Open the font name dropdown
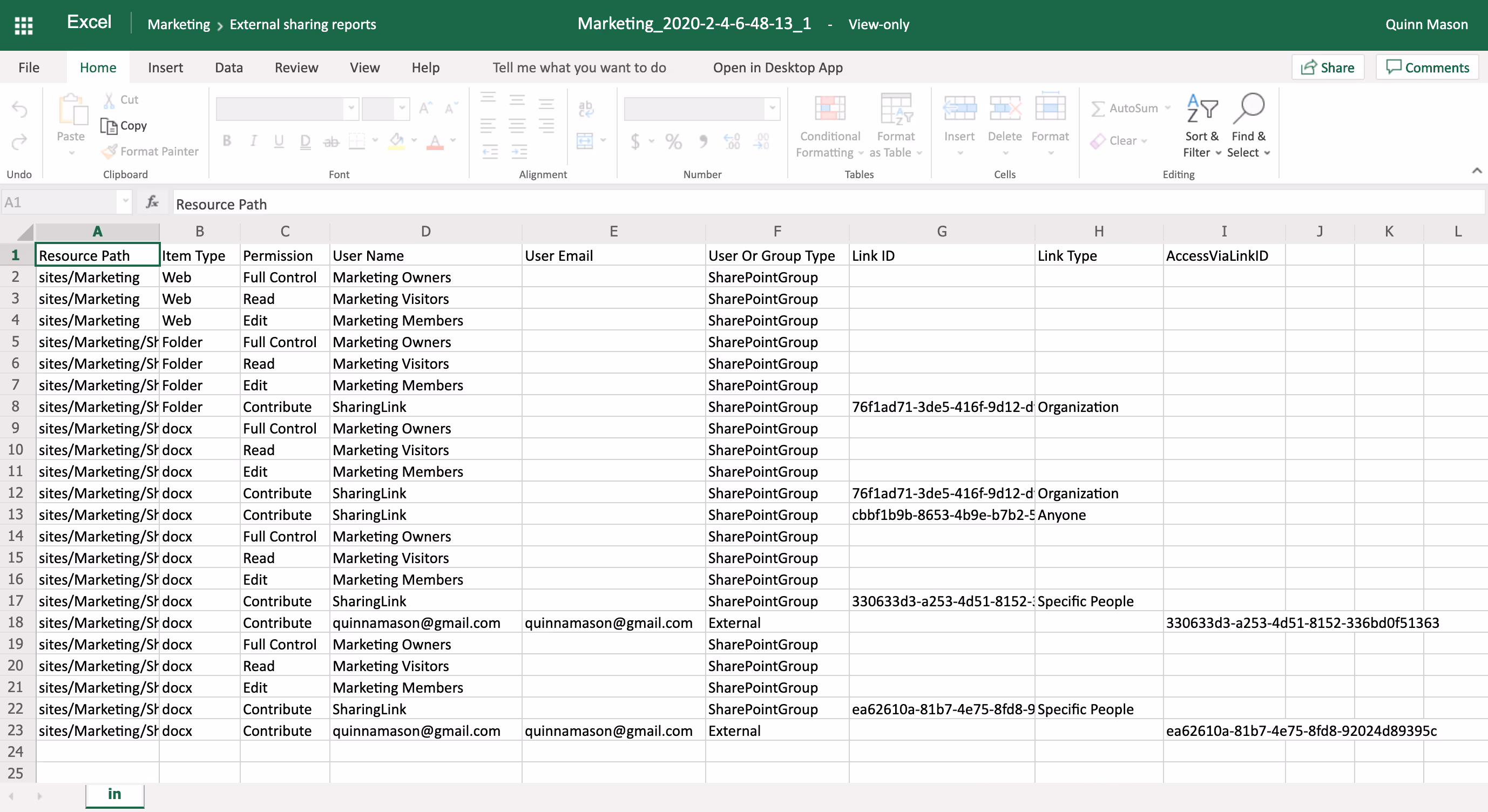 [x=350, y=109]
